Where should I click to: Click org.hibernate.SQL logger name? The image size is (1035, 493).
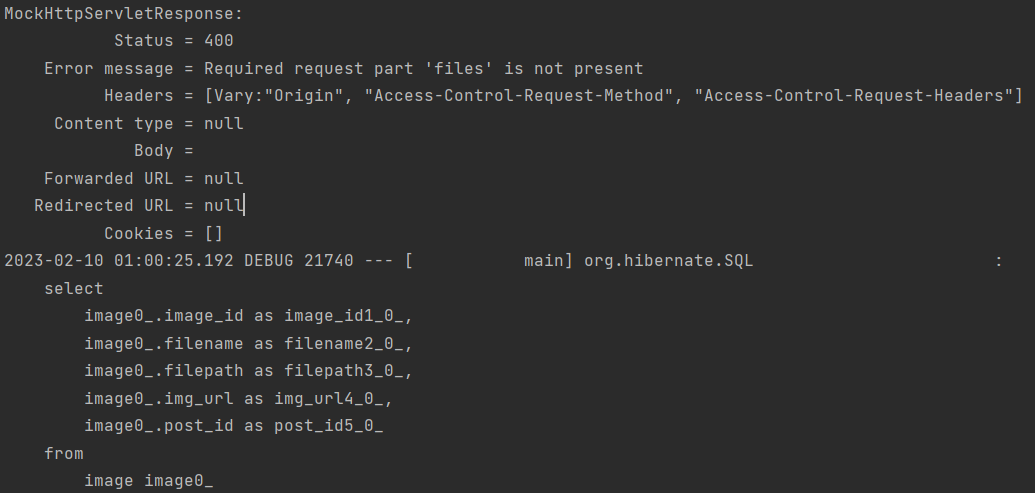pyautogui.click(x=668, y=261)
